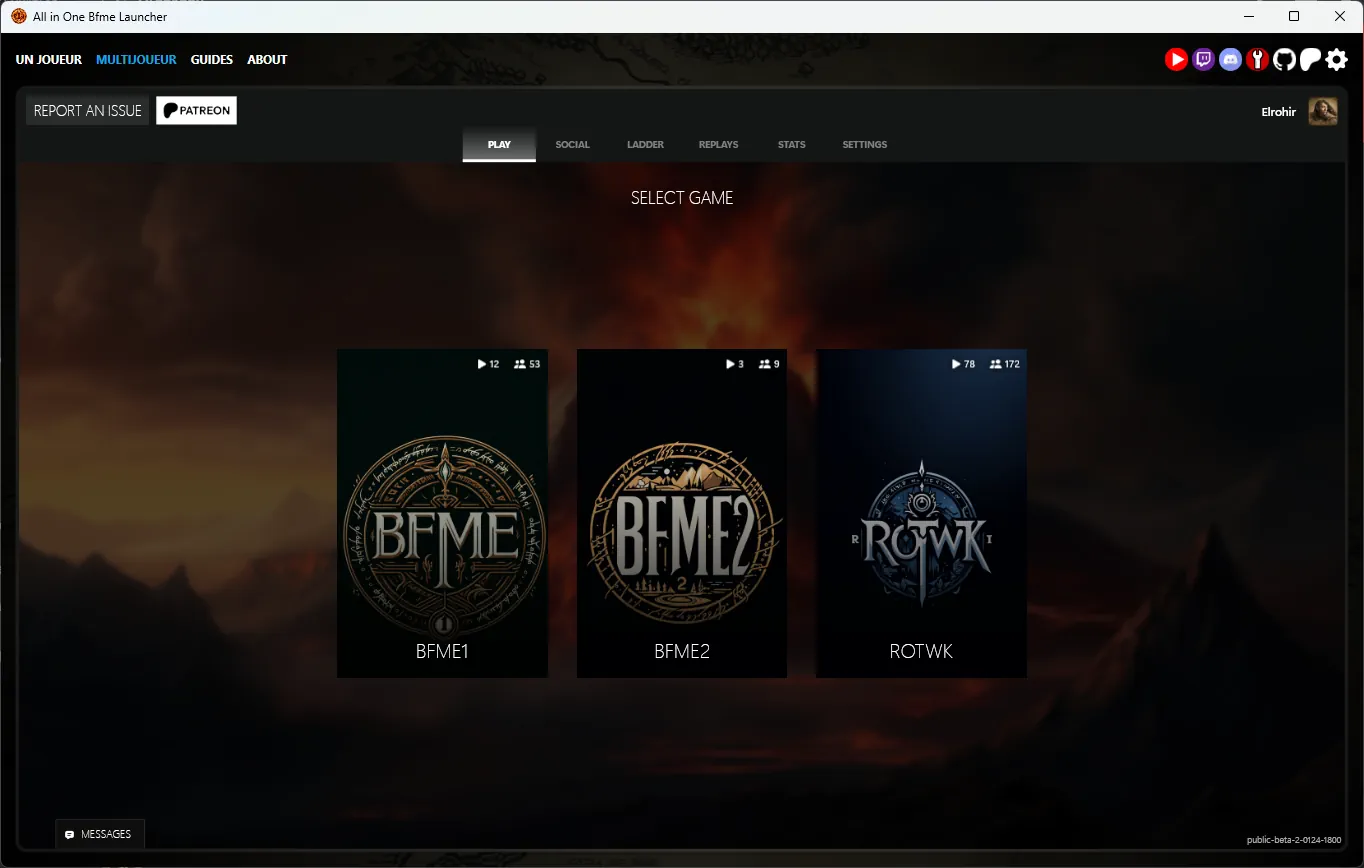Open the Settings tab
This screenshot has height=868, width=1364.
point(865,145)
